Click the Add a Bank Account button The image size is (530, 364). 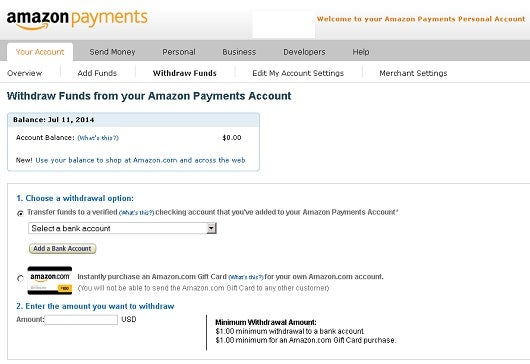pyautogui.click(x=63, y=249)
